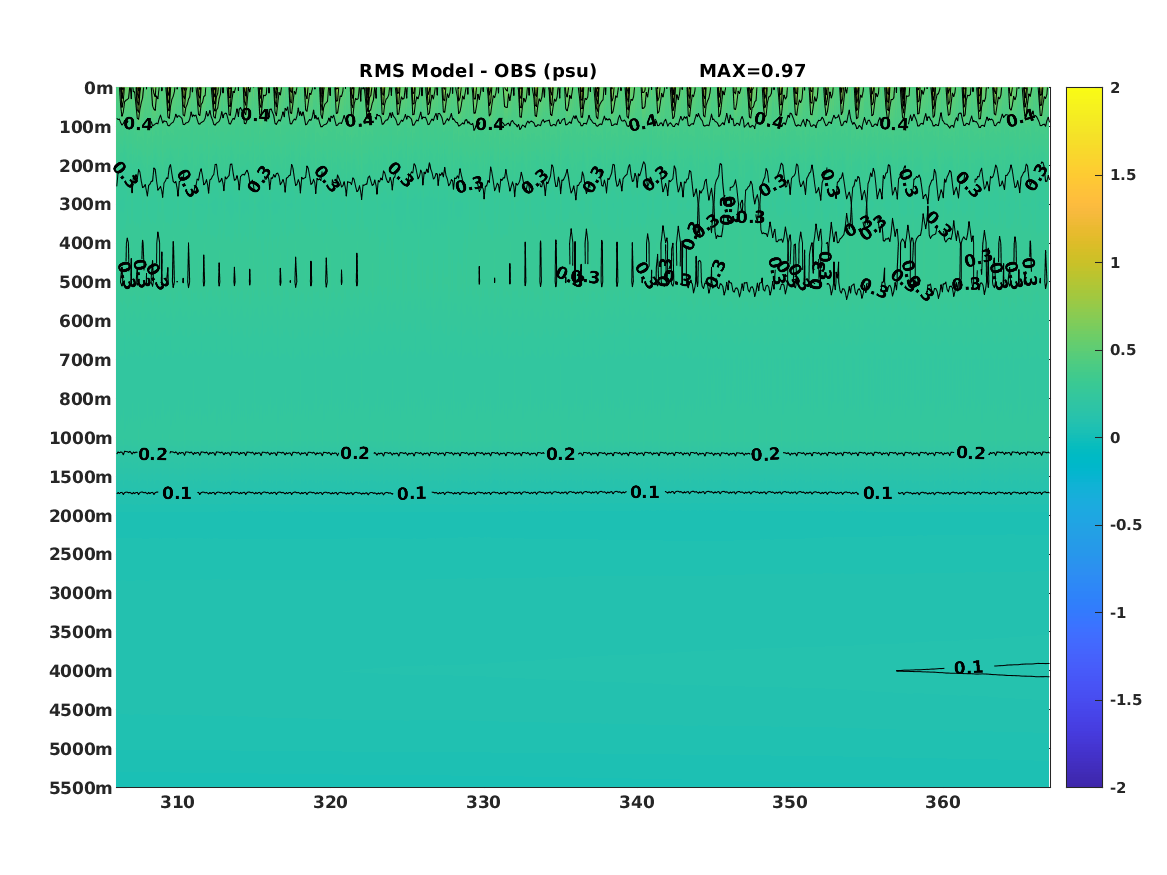
Task: Click the "340" x-axis tick label
Action: point(637,803)
